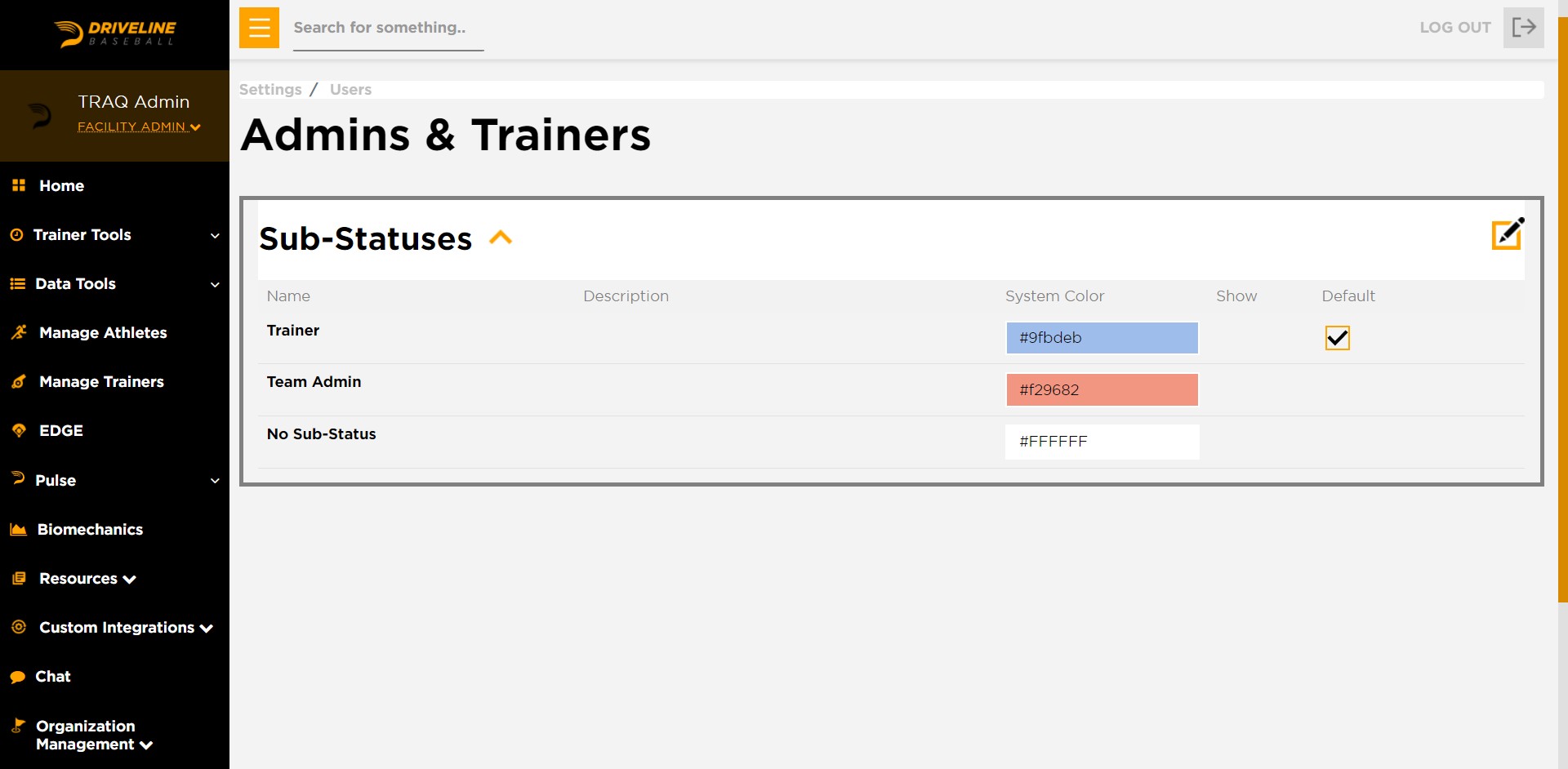Click the EDGE sidebar icon
The width and height of the screenshot is (1568, 769).
pyautogui.click(x=19, y=430)
